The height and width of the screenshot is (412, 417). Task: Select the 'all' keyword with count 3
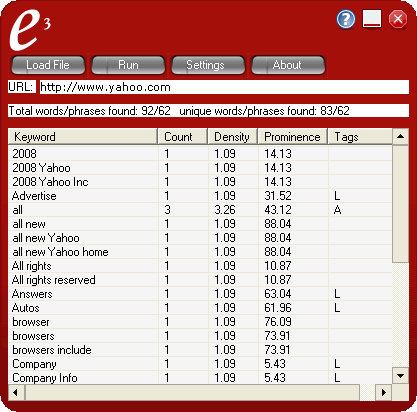click(x=200, y=210)
